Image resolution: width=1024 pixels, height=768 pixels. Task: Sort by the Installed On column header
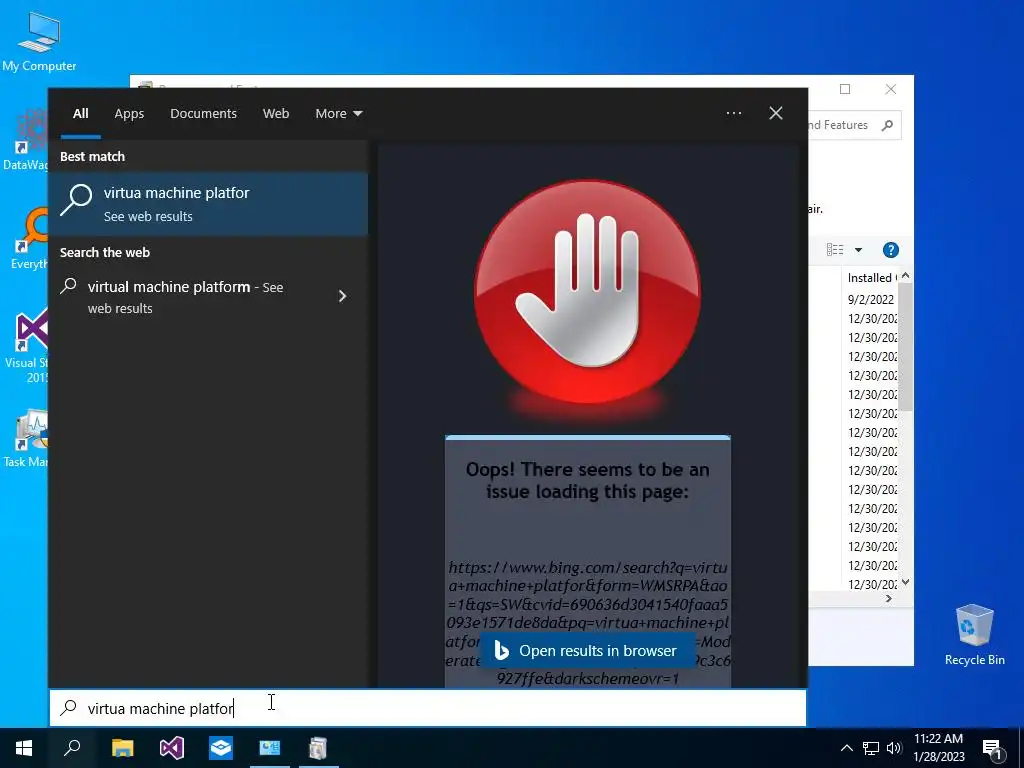click(871, 278)
